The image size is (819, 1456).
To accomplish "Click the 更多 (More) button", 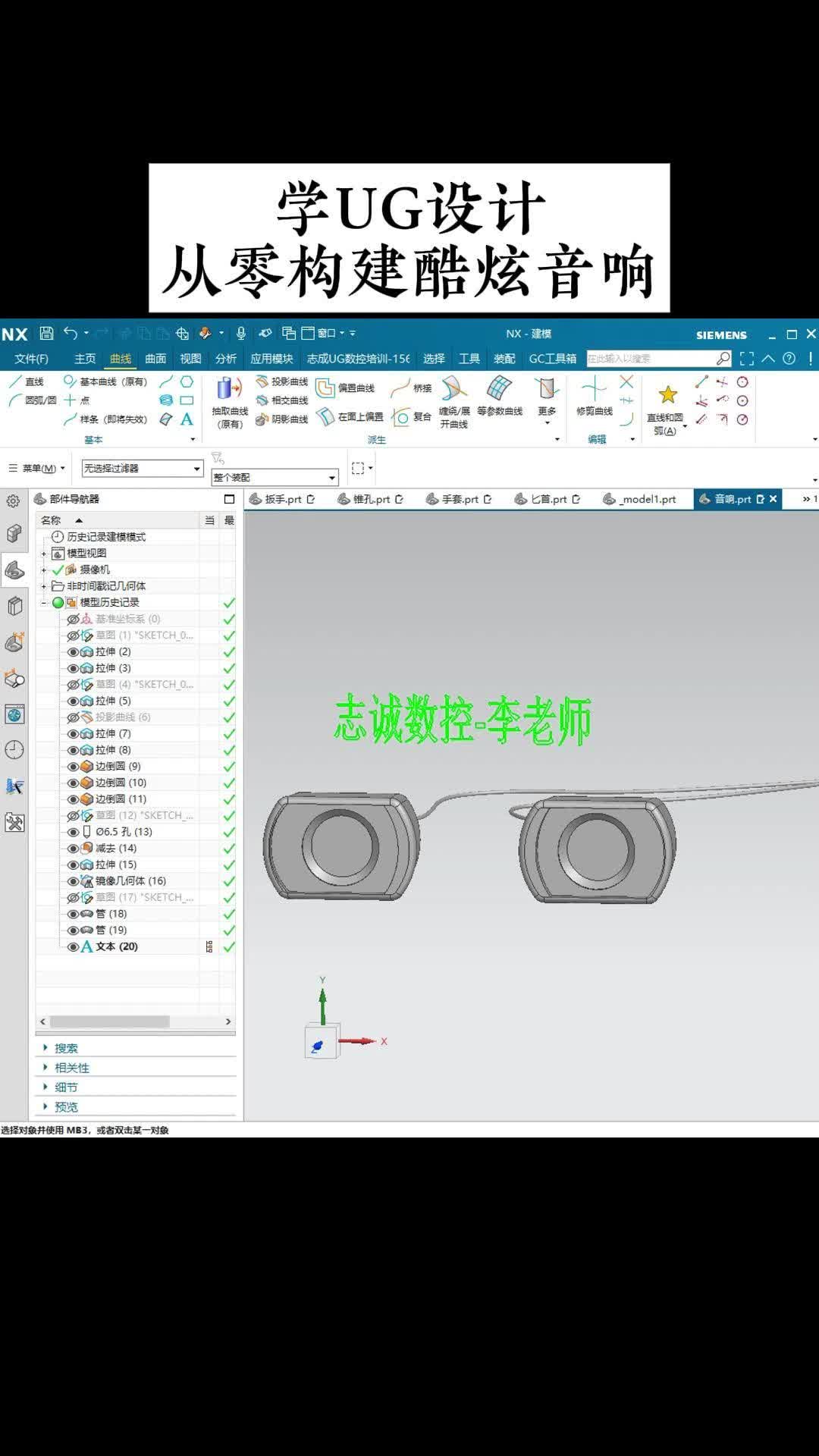I will pyautogui.click(x=547, y=401).
